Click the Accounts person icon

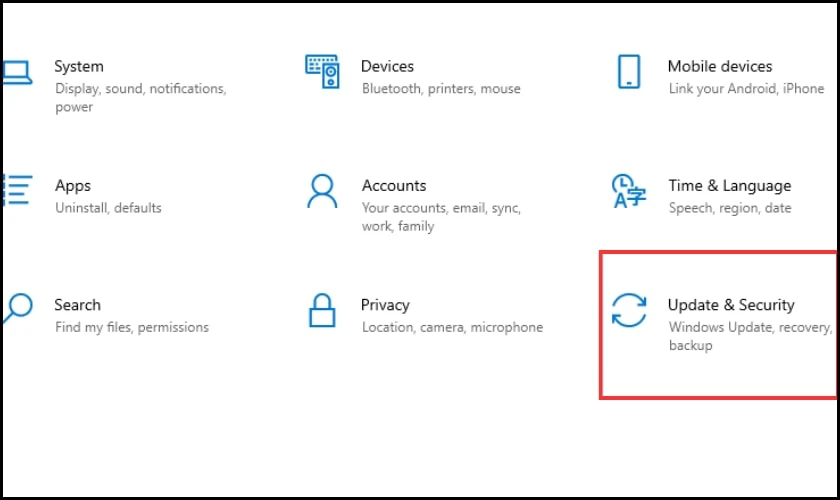click(322, 190)
